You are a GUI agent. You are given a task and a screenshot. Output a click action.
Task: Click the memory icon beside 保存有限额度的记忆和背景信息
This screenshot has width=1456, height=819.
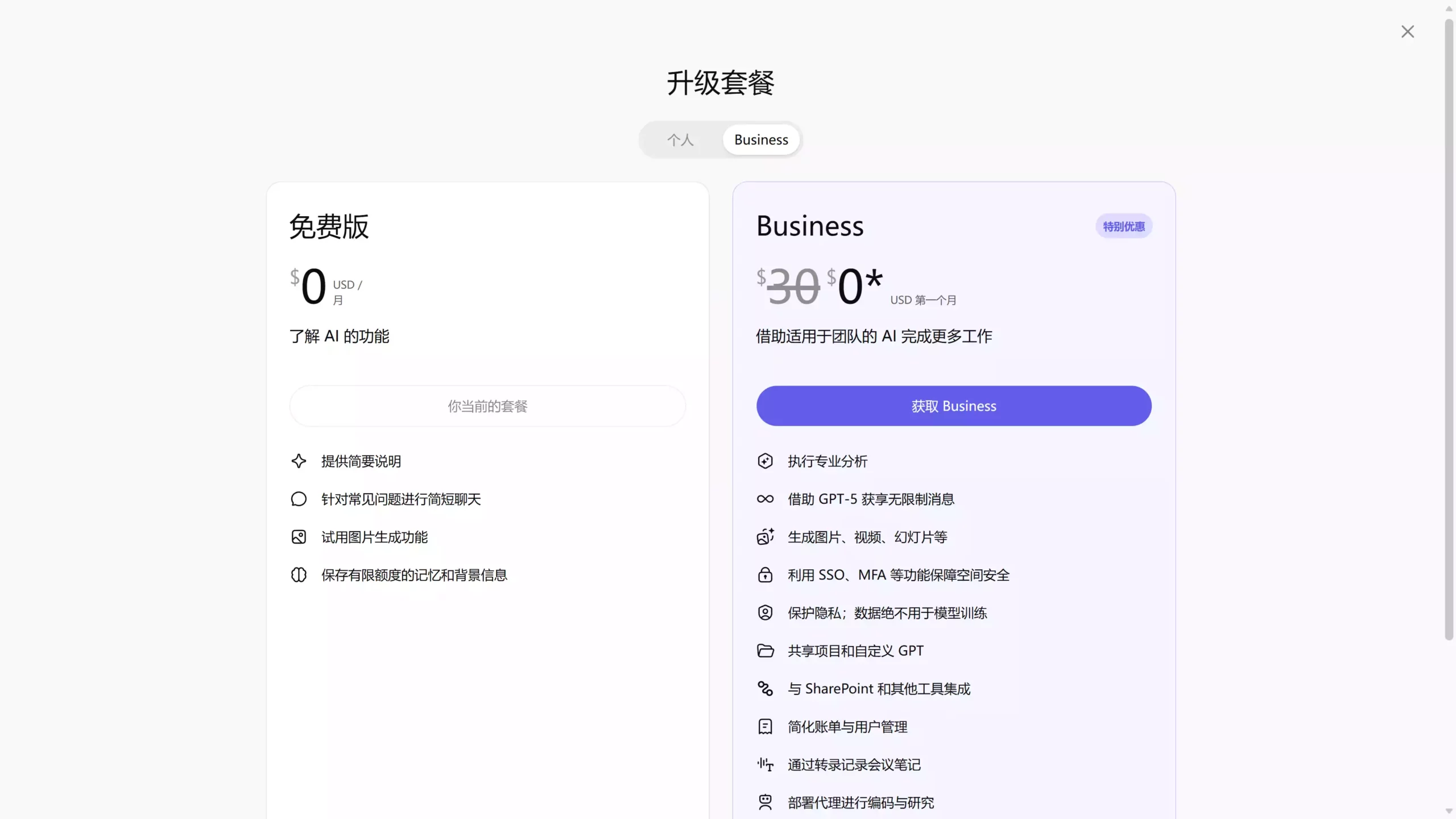(299, 575)
